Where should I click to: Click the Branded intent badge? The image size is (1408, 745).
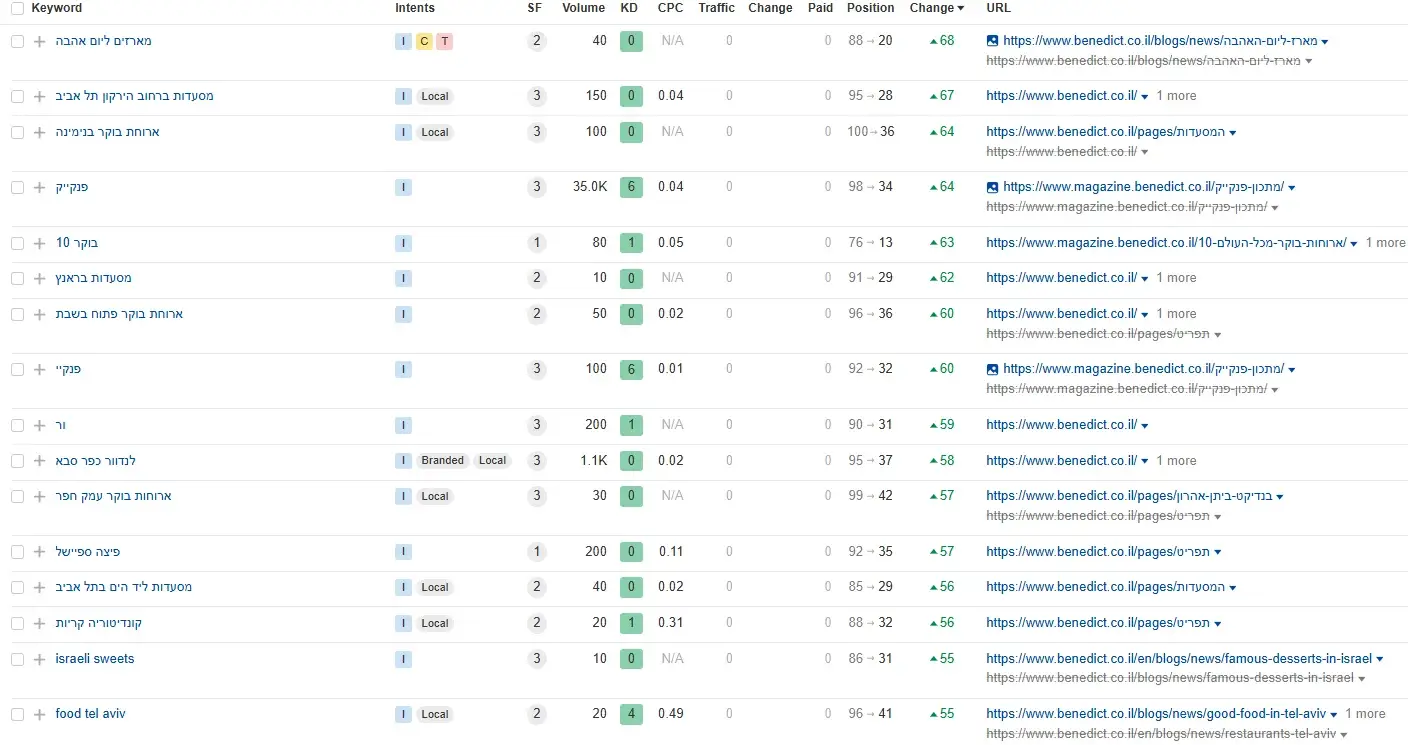tap(442, 461)
